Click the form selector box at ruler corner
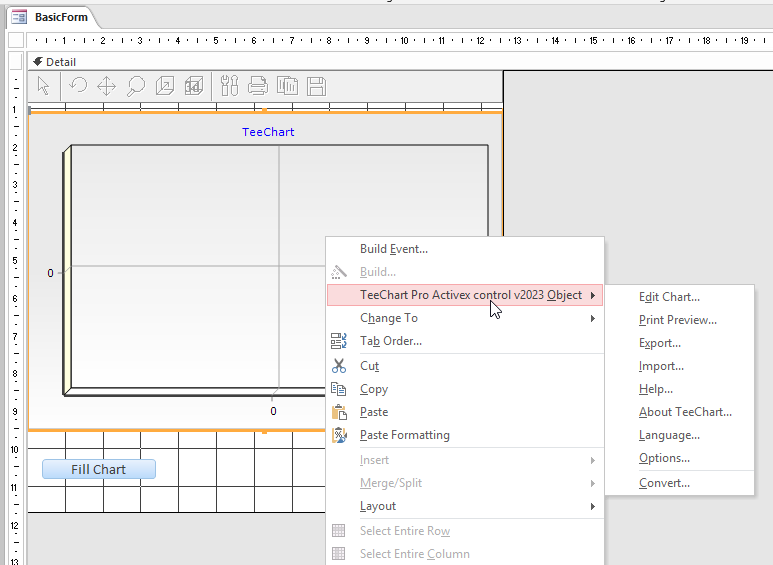This screenshot has width=773, height=565. point(16,40)
